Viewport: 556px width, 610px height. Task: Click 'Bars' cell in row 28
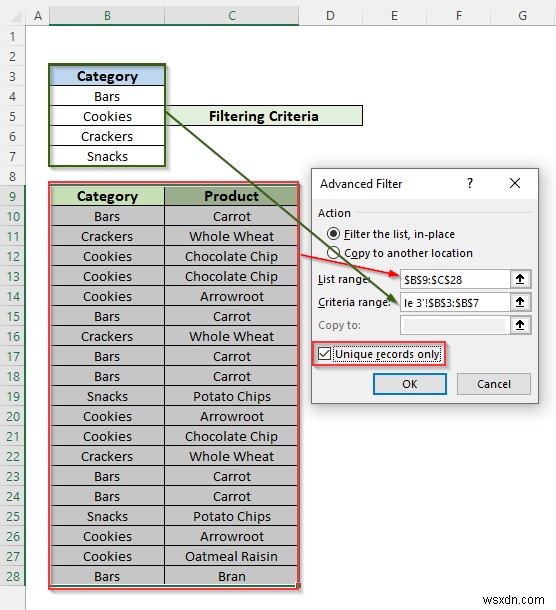(x=107, y=576)
